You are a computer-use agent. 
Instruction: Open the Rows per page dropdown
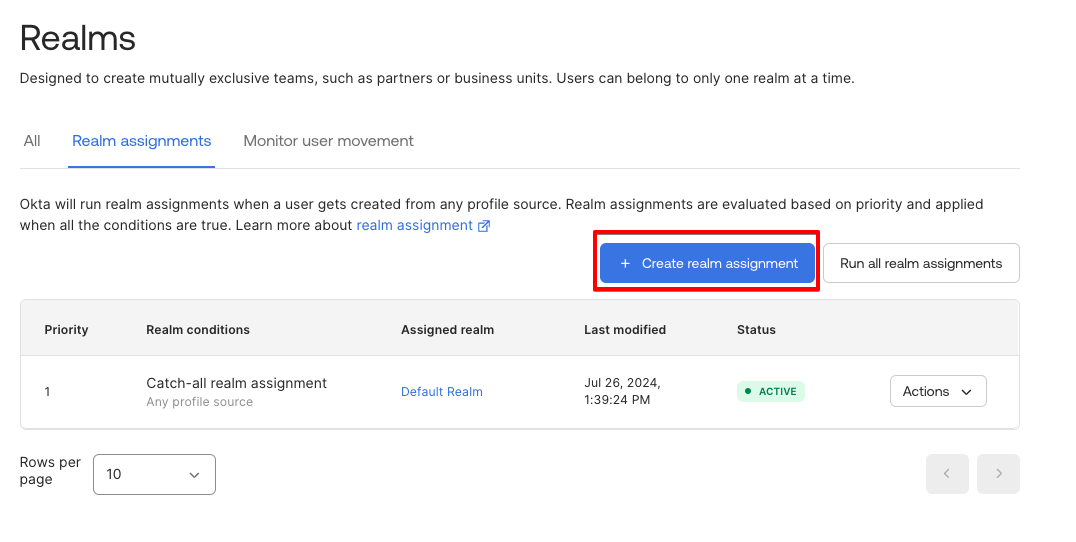pyautogui.click(x=154, y=474)
